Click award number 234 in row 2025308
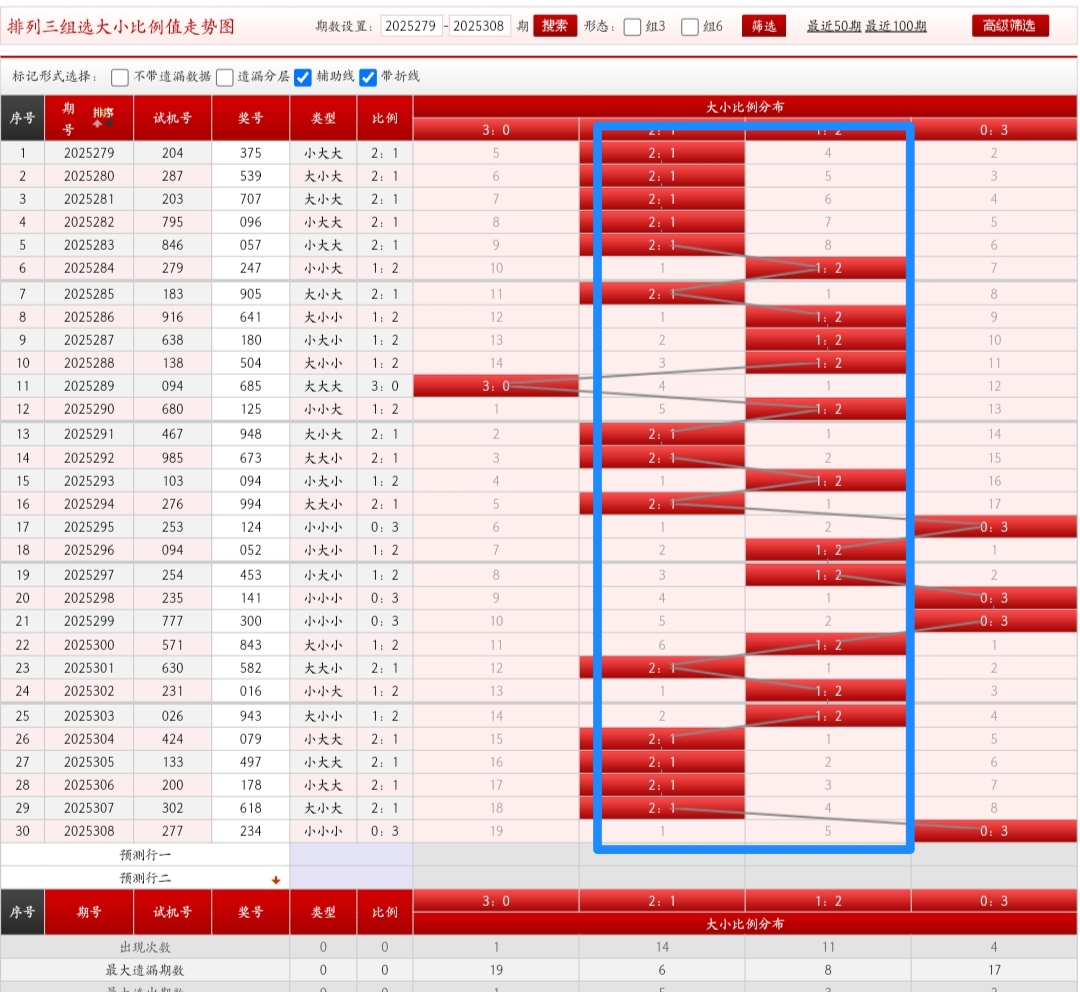 tap(251, 831)
